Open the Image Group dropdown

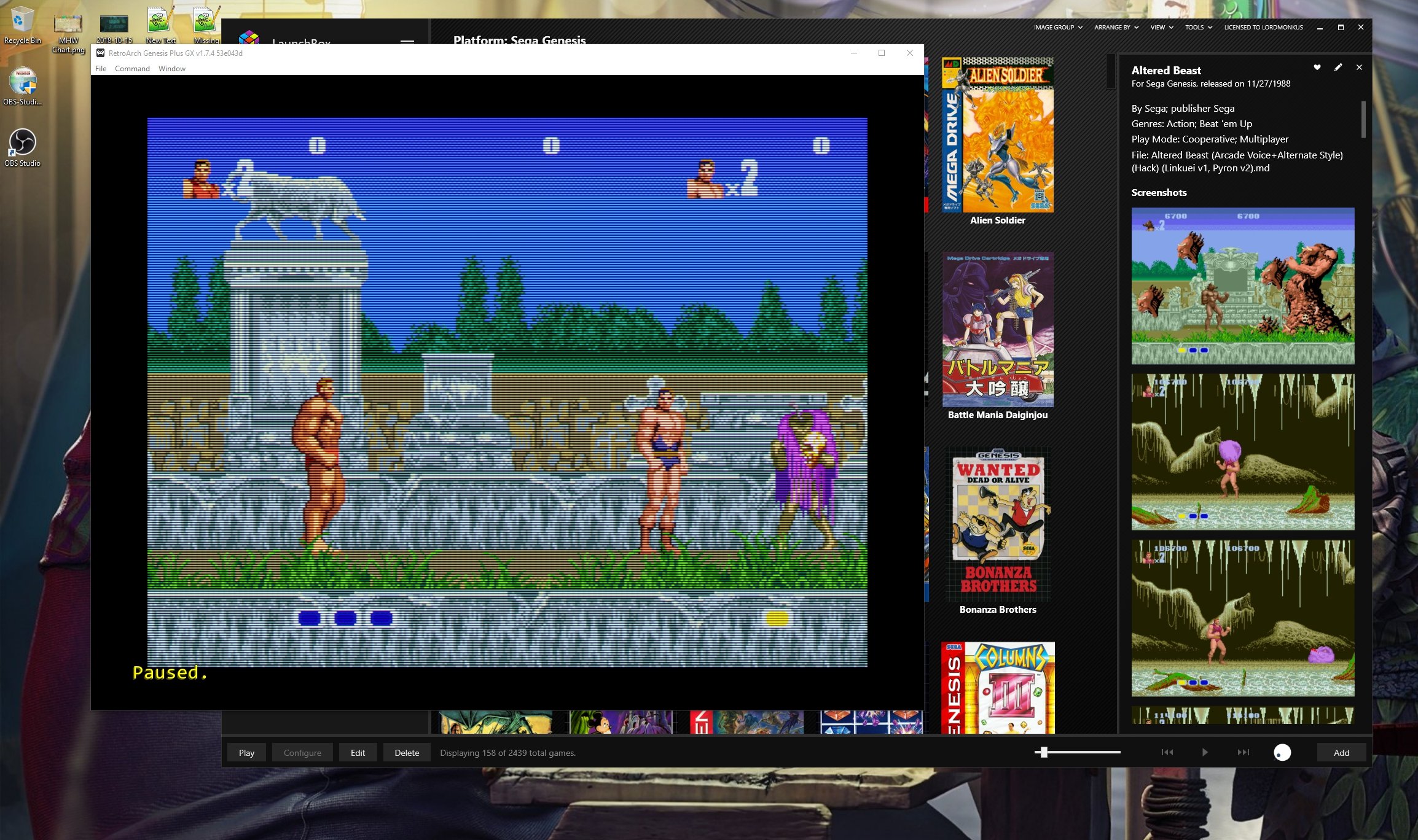coord(1058,27)
